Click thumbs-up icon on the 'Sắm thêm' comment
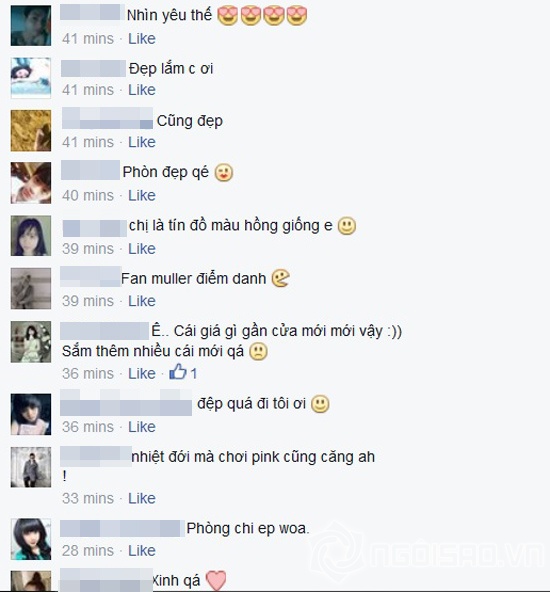 tap(178, 372)
